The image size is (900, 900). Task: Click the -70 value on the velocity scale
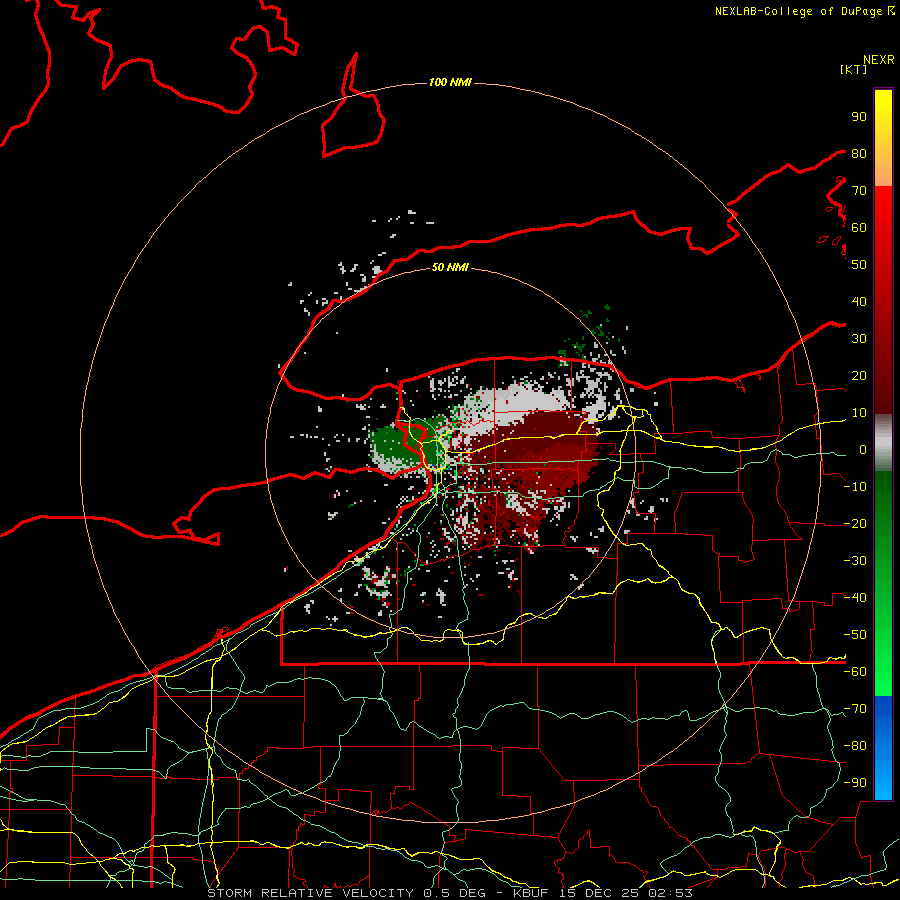point(855,708)
